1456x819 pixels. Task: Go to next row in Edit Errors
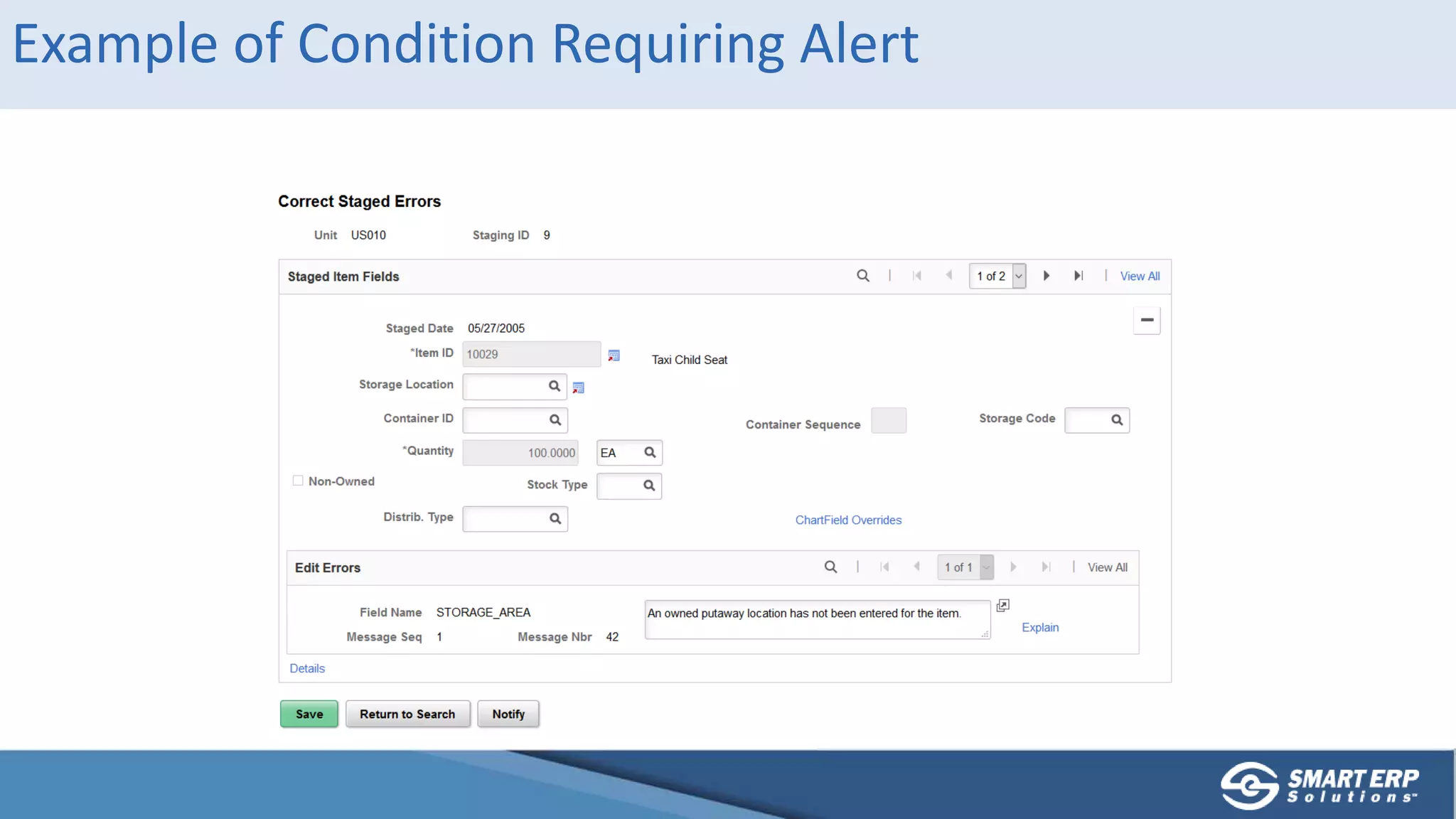[x=1014, y=567]
